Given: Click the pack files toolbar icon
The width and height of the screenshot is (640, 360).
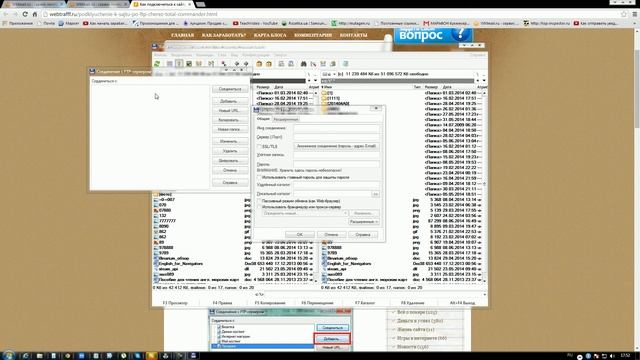Looking at the screenshot, I should pos(259,64).
